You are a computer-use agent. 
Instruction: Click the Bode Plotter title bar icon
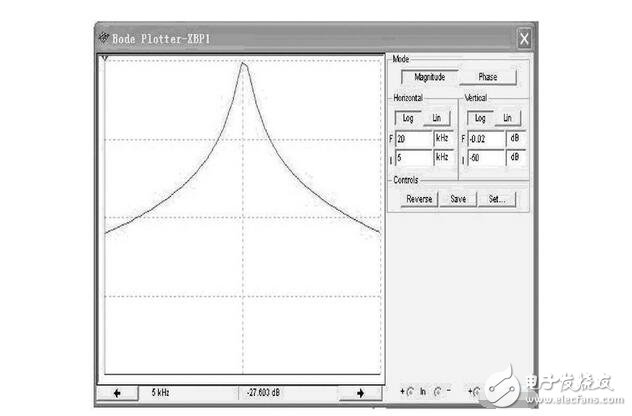[x=105, y=39]
